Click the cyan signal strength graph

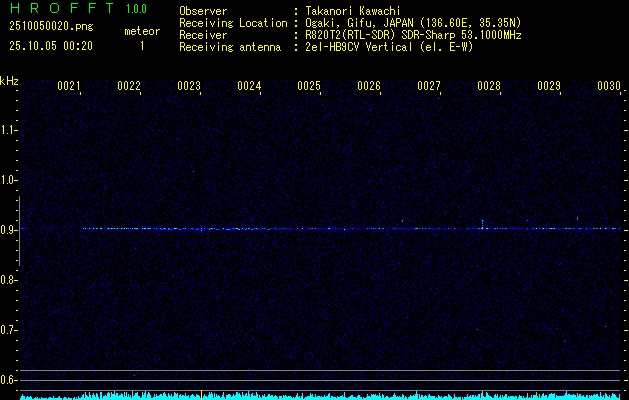click(321, 396)
